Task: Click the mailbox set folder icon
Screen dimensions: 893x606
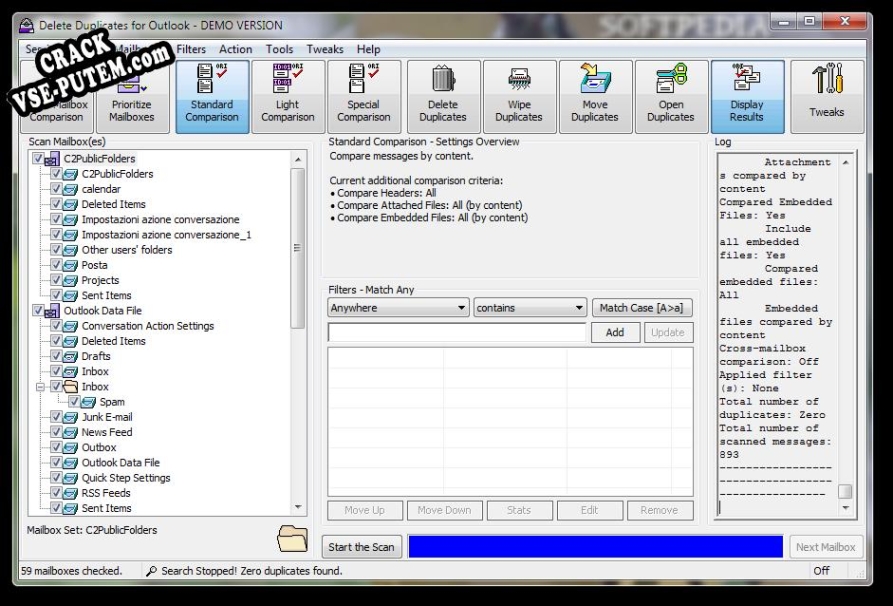Action: click(x=292, y=538)
